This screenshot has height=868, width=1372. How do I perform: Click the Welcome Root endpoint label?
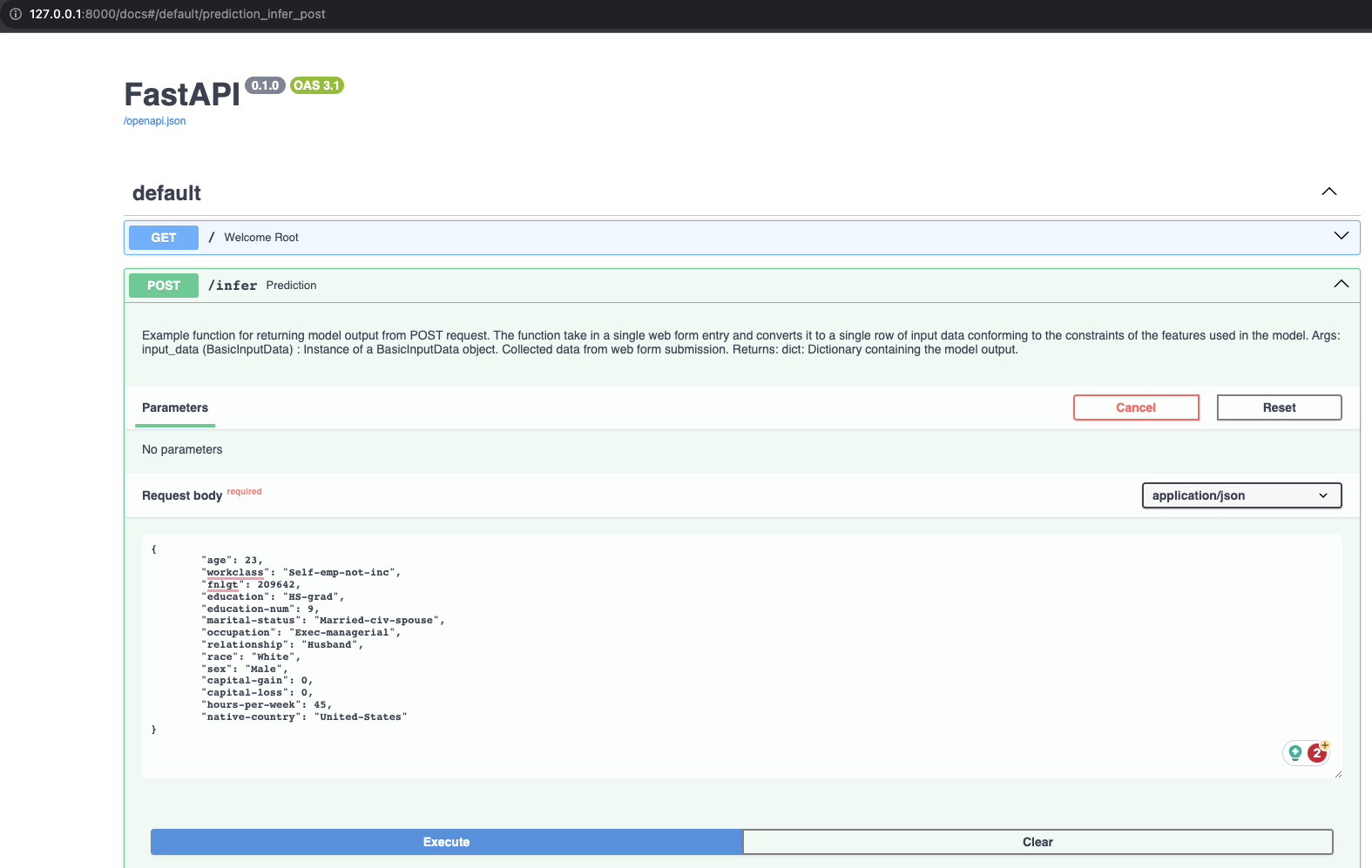(x=261, y=238)
